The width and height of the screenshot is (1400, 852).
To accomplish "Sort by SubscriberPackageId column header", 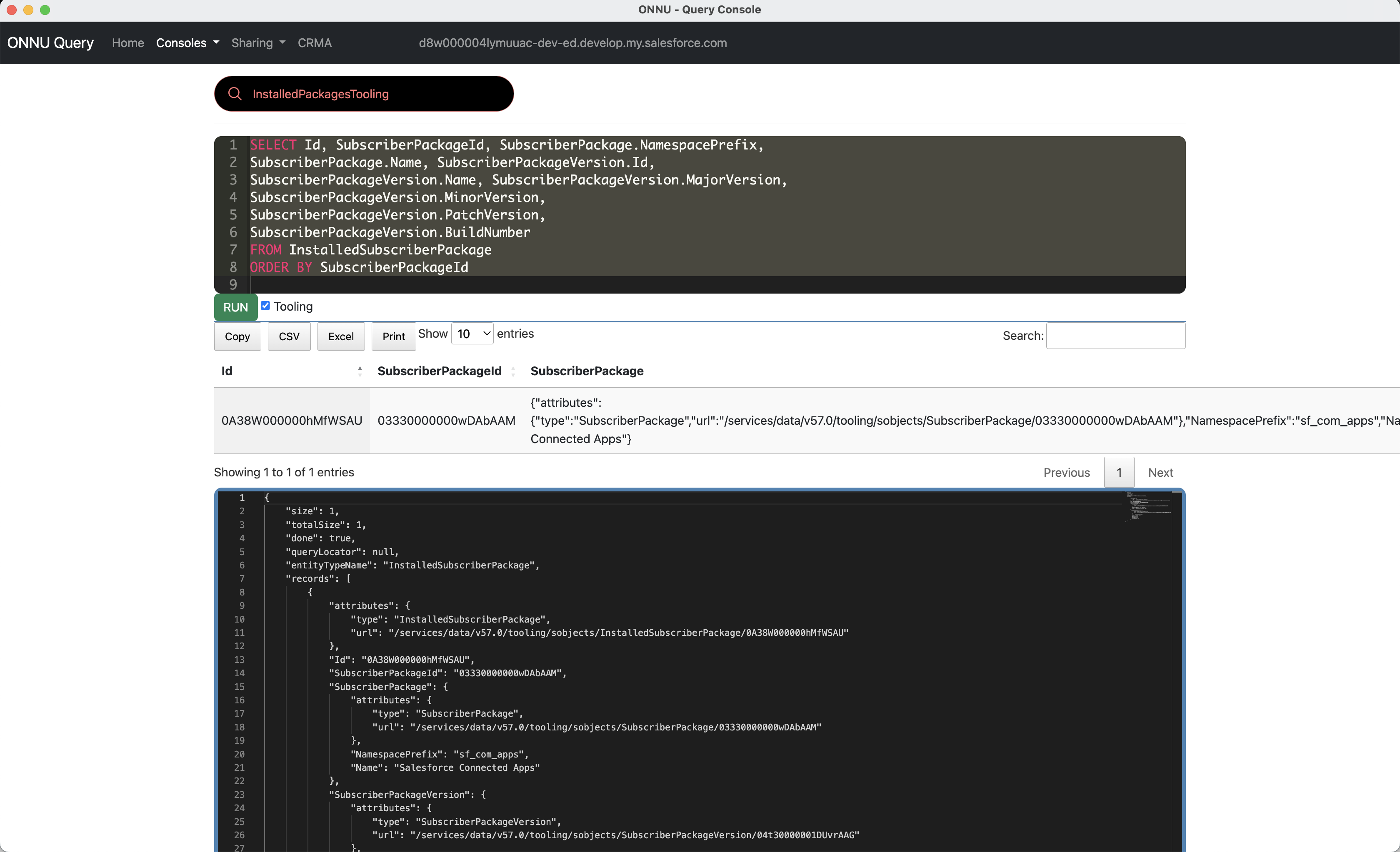I will 446,371.
